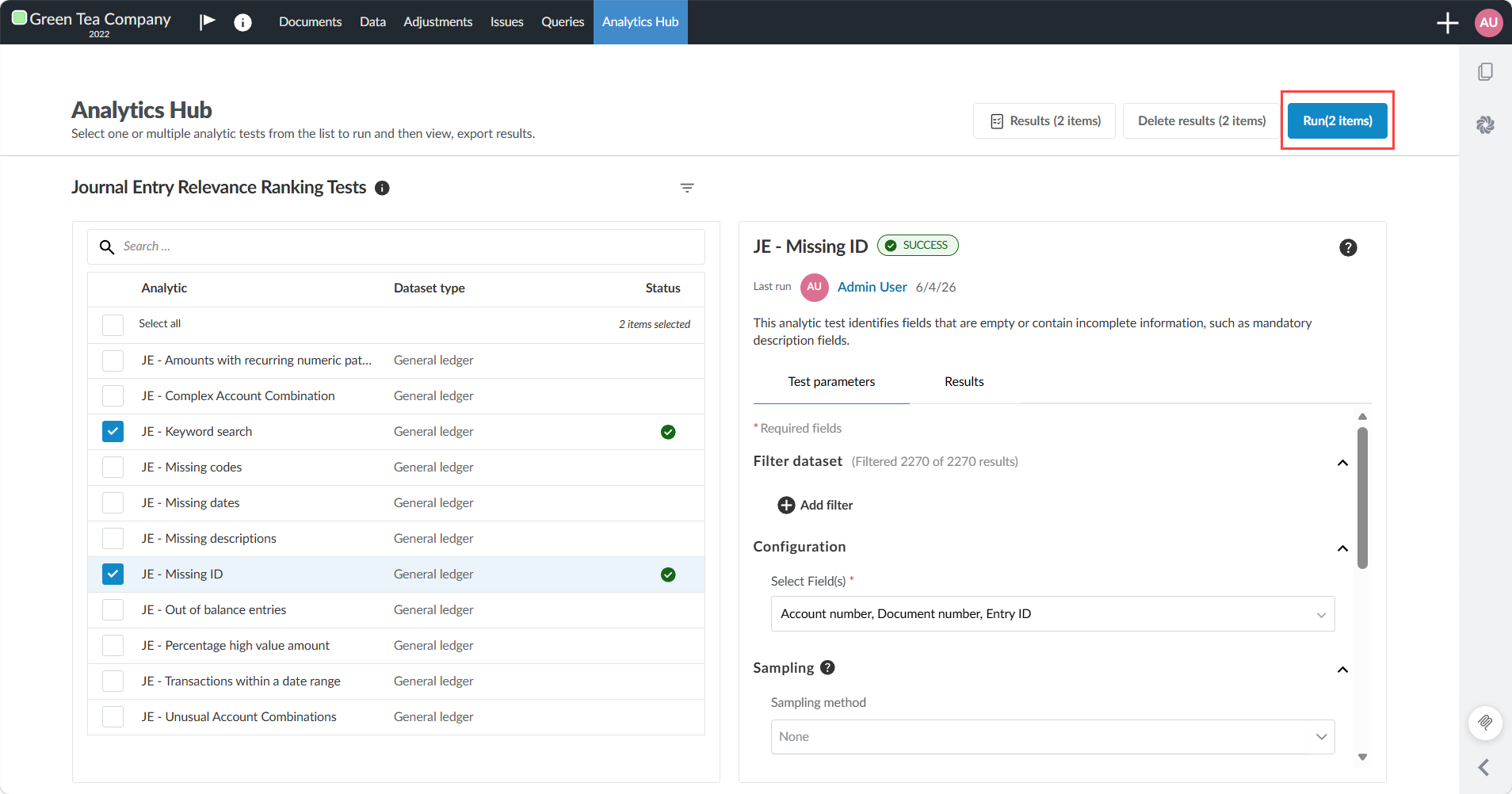Select the JE - Missing descriptions row
Screen dimensions: 1512x794
[396, 539]
